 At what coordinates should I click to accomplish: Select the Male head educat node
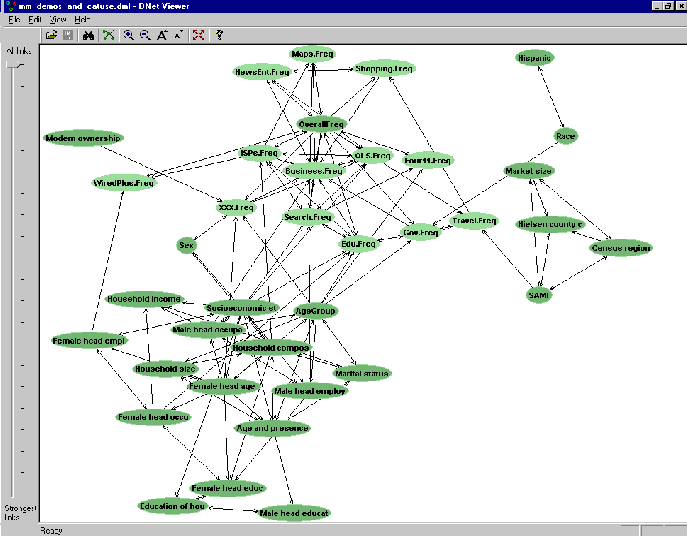coord(293,512)
